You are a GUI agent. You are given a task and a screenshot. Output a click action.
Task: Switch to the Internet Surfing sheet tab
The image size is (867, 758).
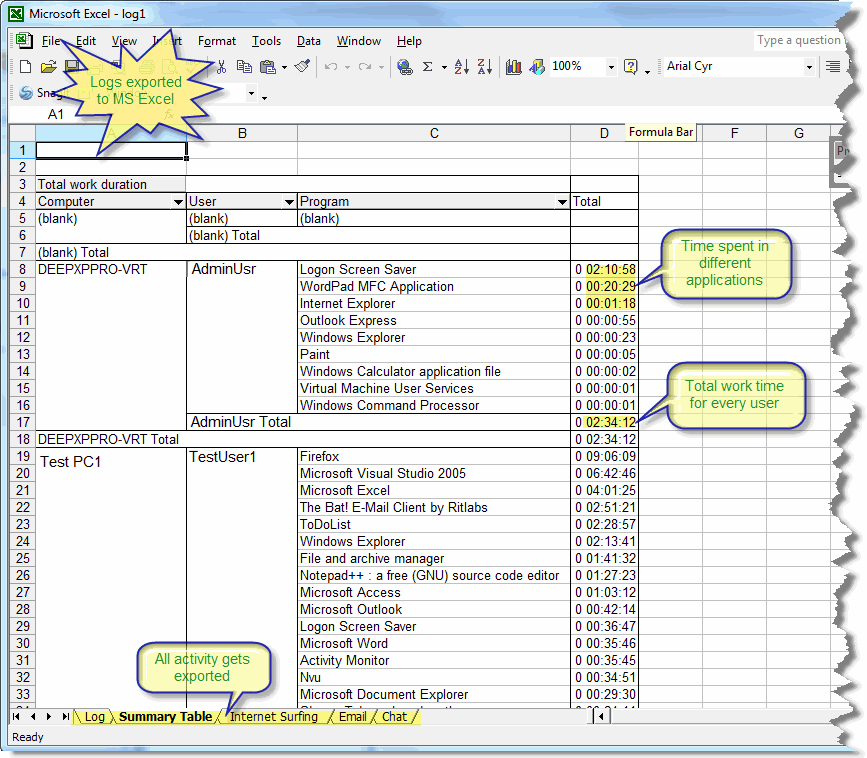click(274, 717)
